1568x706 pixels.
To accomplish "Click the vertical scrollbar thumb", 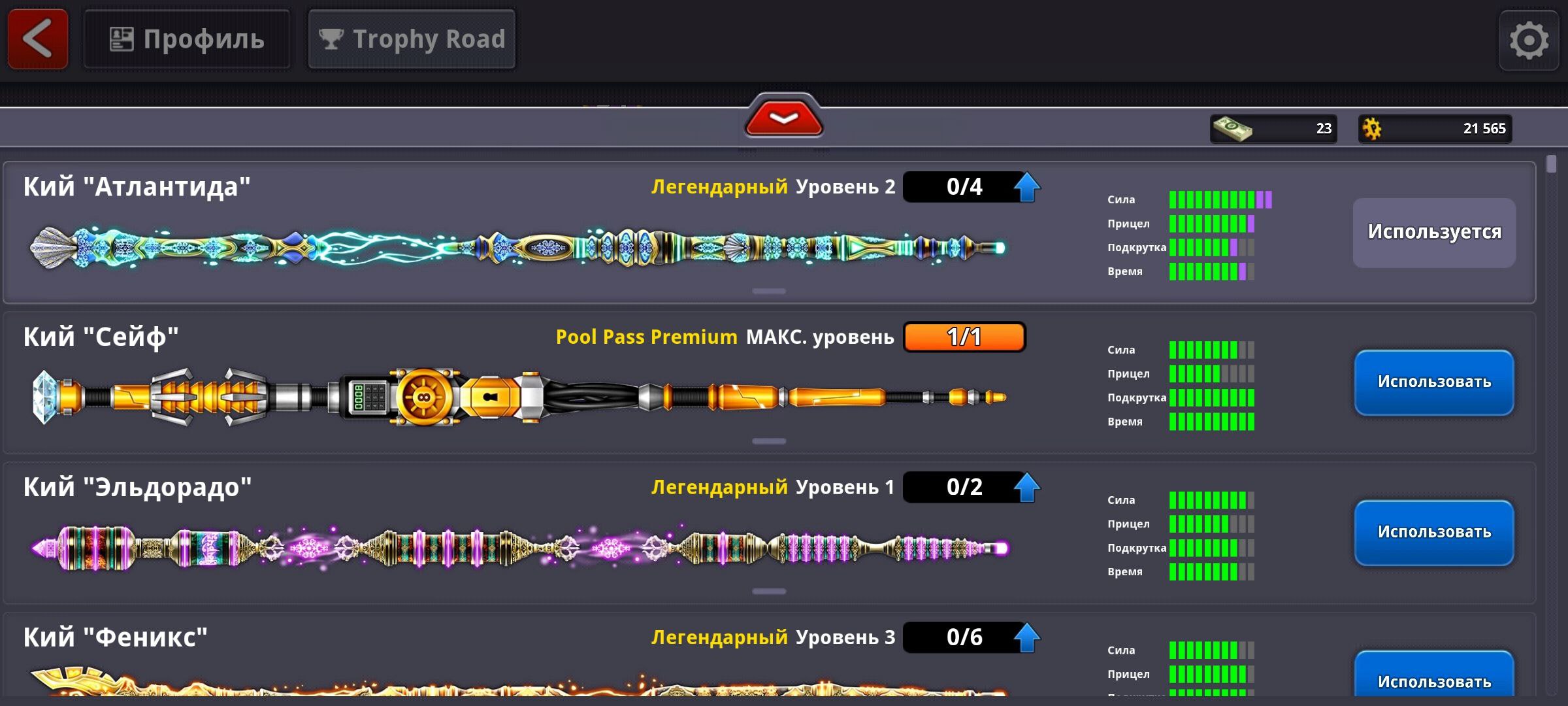I will 1552,163.
